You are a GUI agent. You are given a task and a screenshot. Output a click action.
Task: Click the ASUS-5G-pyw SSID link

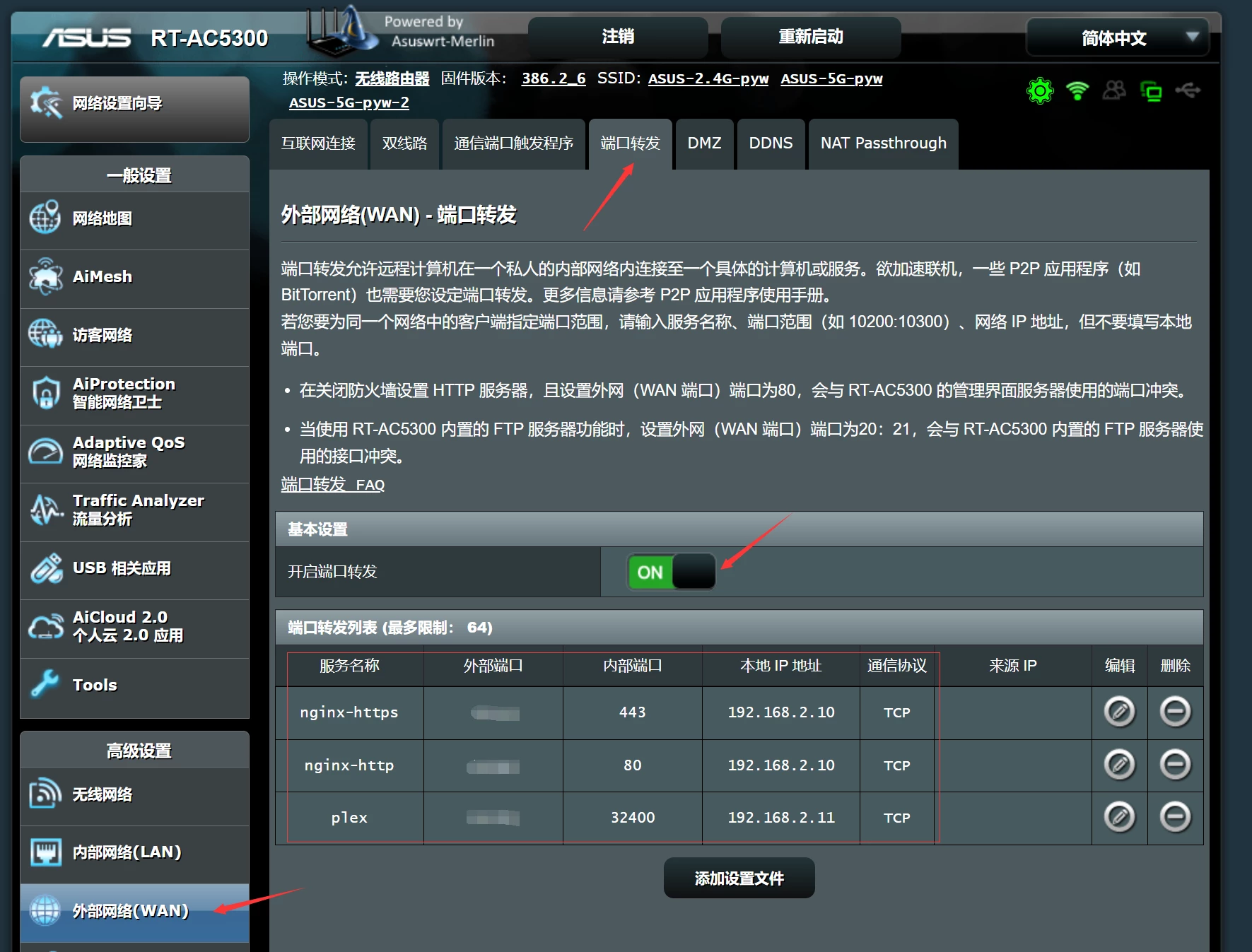coord(831,78)
